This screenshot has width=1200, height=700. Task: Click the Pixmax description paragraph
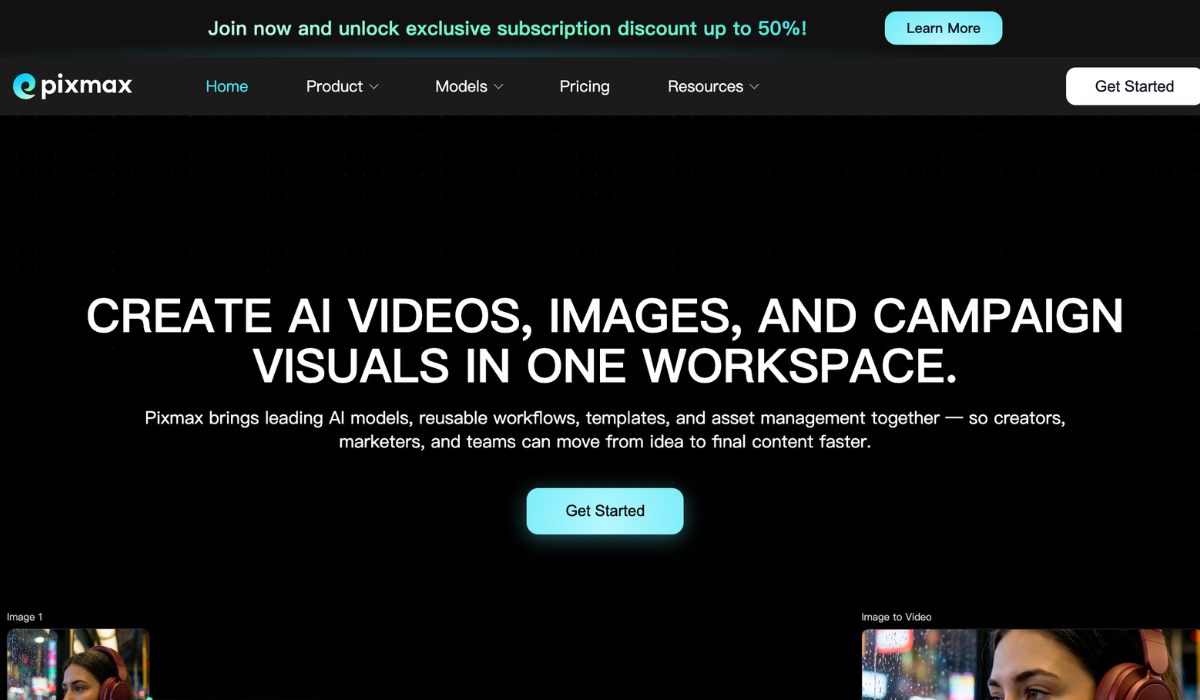605,429
